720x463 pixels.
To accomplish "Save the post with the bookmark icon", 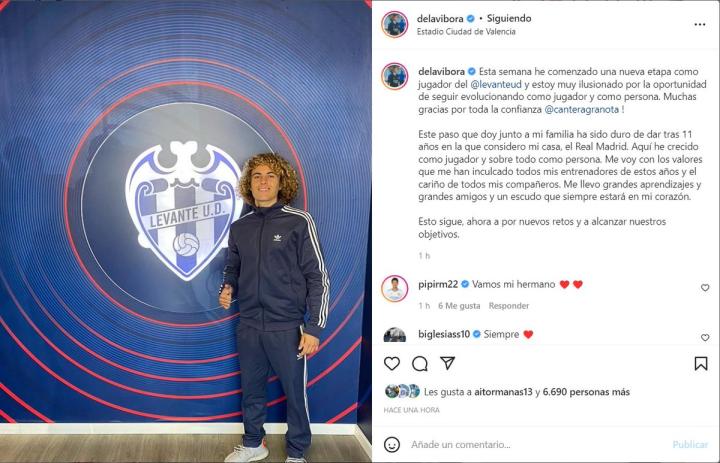I will tap(701, 364).
